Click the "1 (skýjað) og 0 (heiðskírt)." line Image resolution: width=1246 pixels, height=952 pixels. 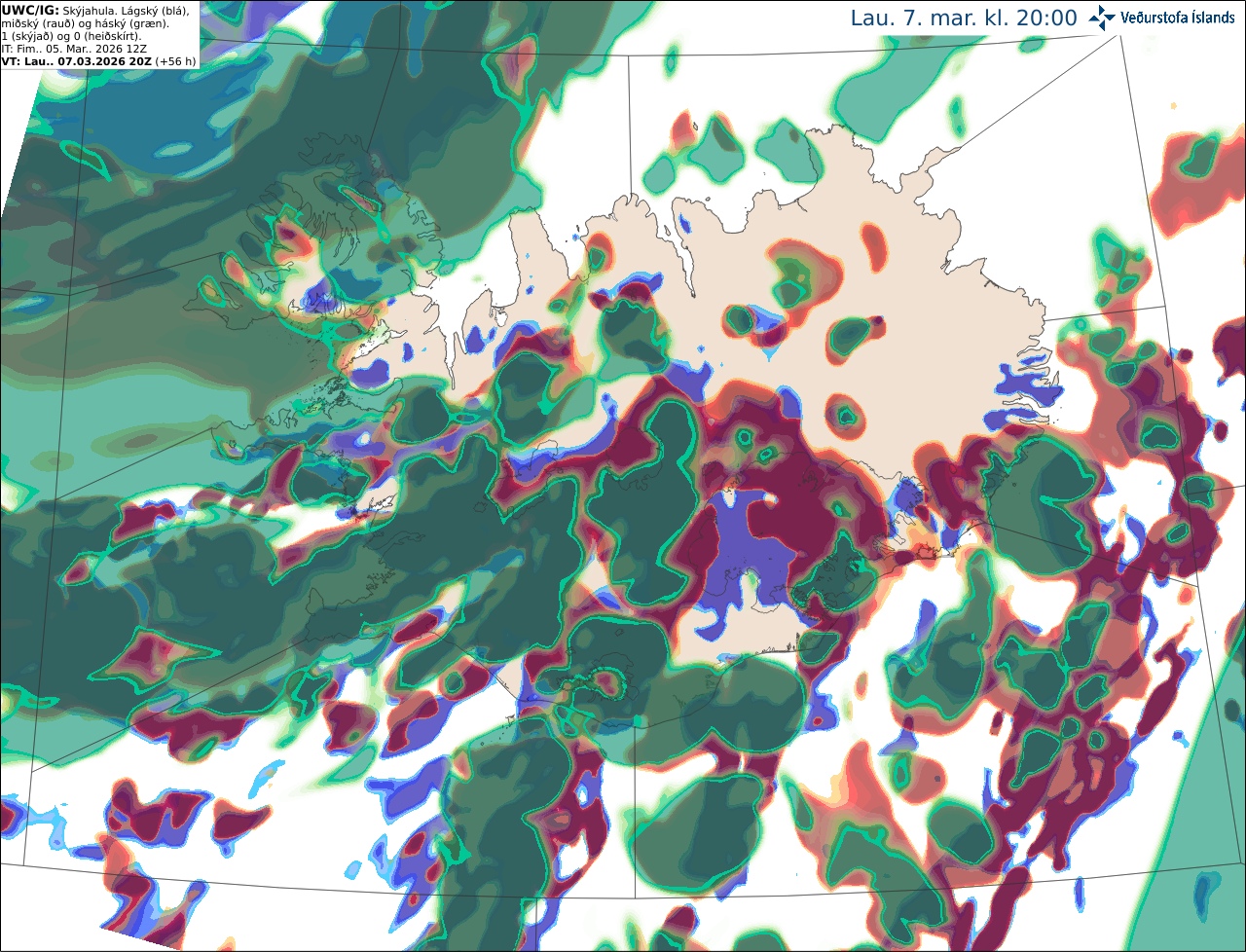coord(71,35)
